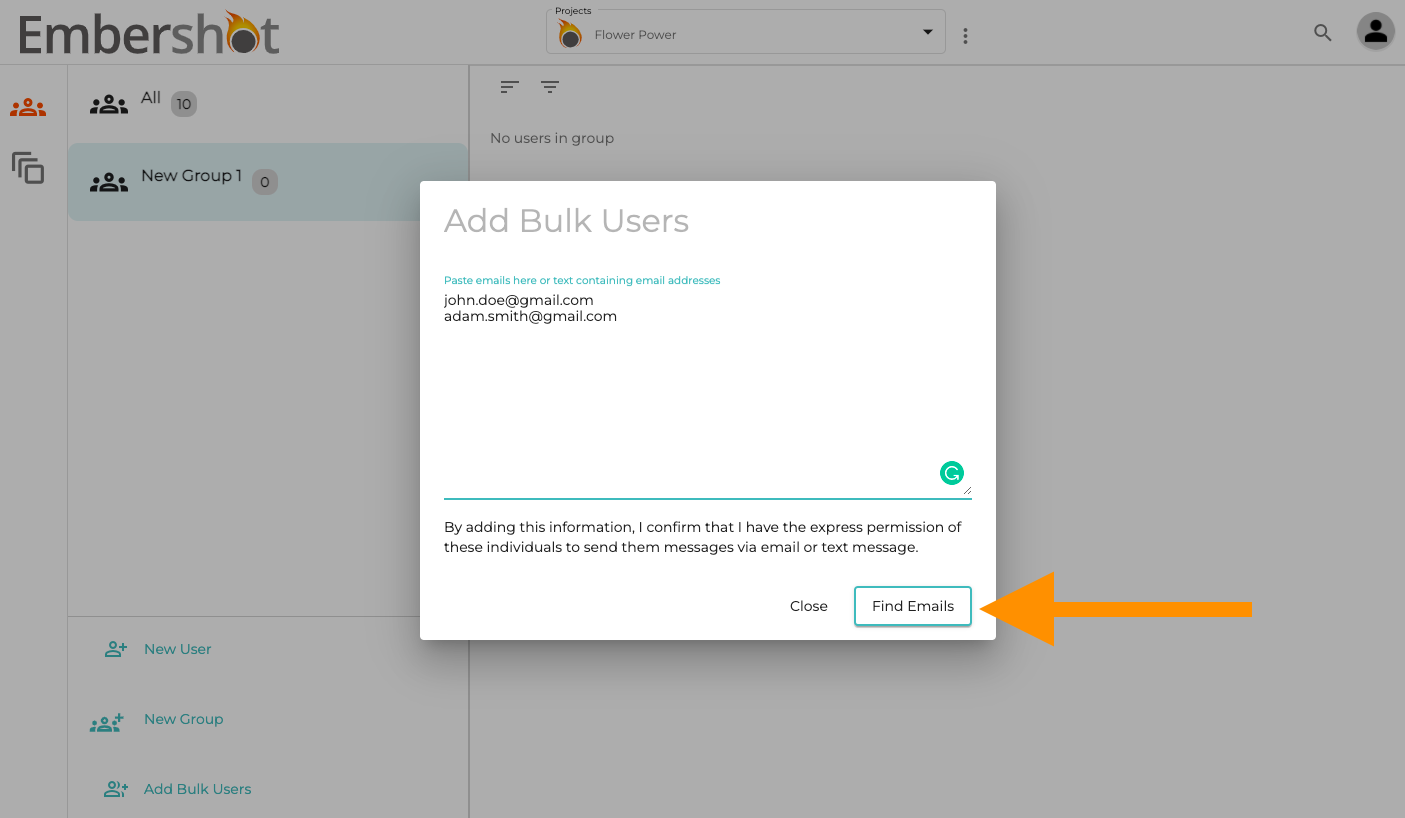1405x818 pixels.
Task: Click the Close button in dialog
Action: [x=809, y=606]
